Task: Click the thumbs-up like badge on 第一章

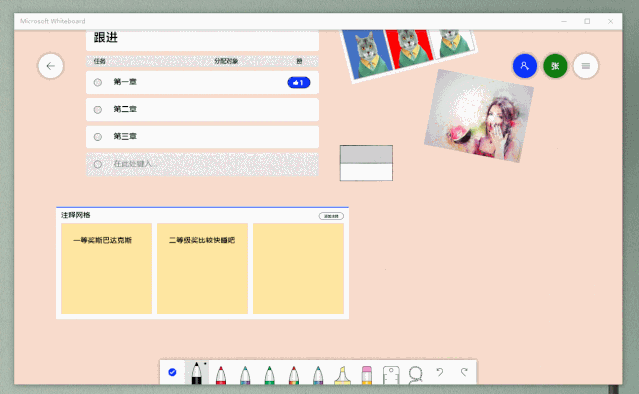Action: 299,82
